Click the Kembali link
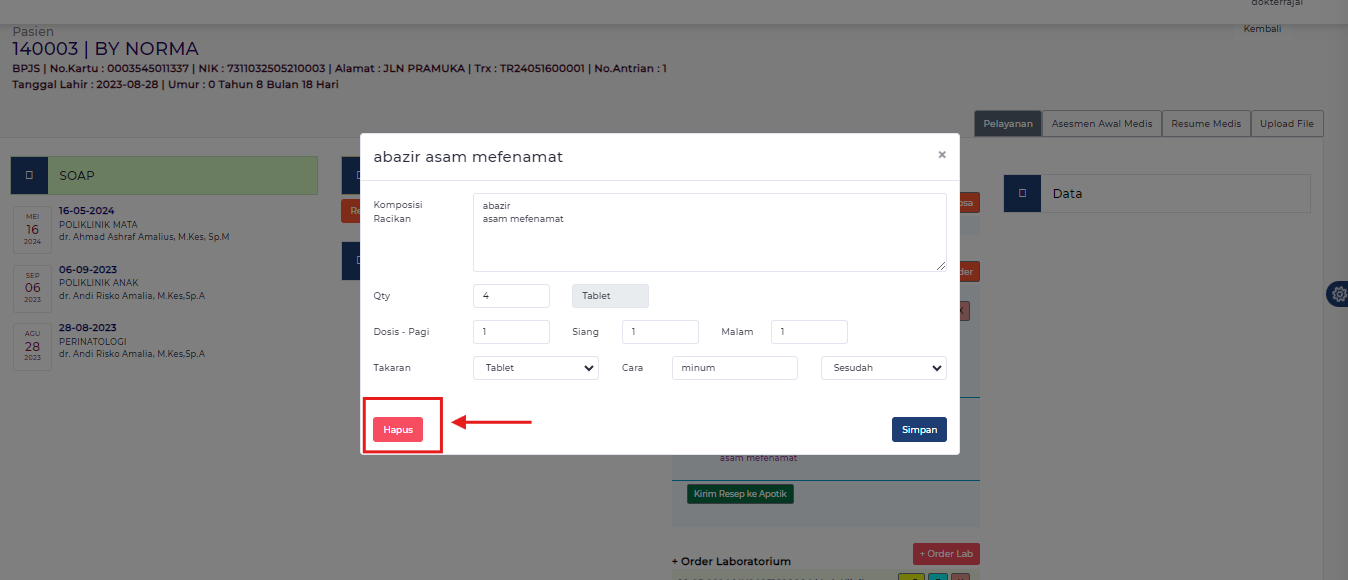The width and height of the screenshot is (1348, 580). coord(1261,29)
